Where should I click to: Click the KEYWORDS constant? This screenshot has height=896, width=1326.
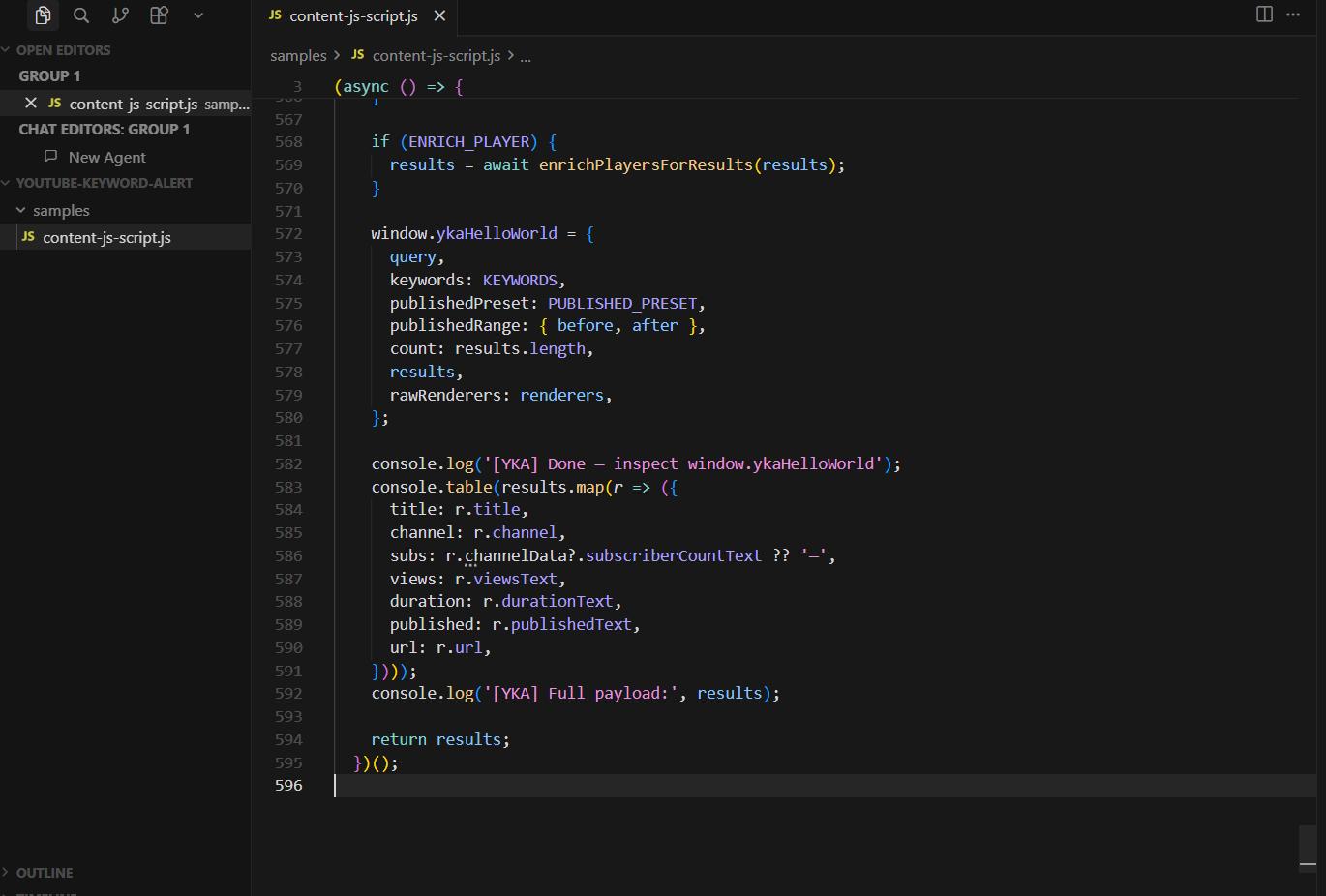tap(520, 280)
